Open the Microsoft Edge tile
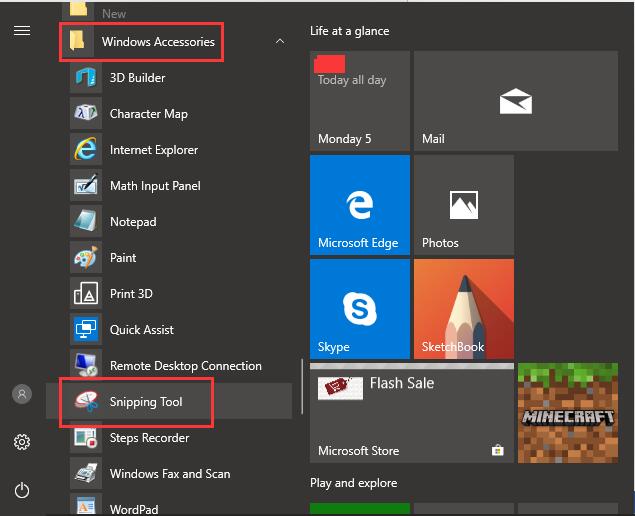This screenshot has height=516, width=635. (360, 205)
